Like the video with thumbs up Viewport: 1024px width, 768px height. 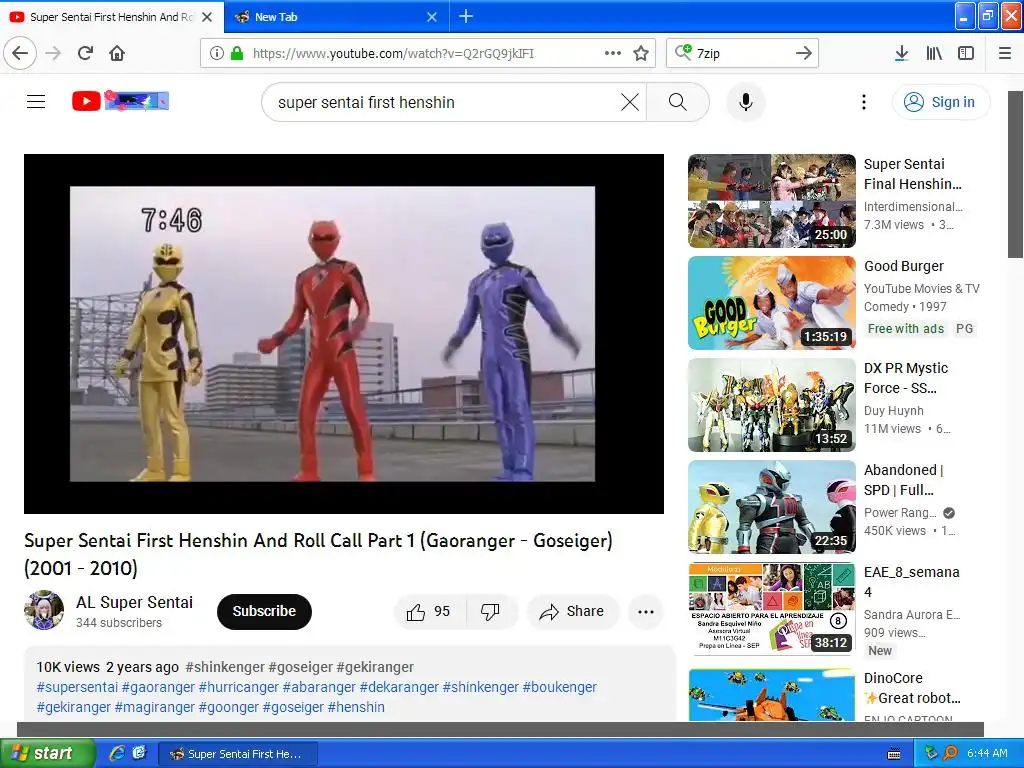(x=429, y=611)
